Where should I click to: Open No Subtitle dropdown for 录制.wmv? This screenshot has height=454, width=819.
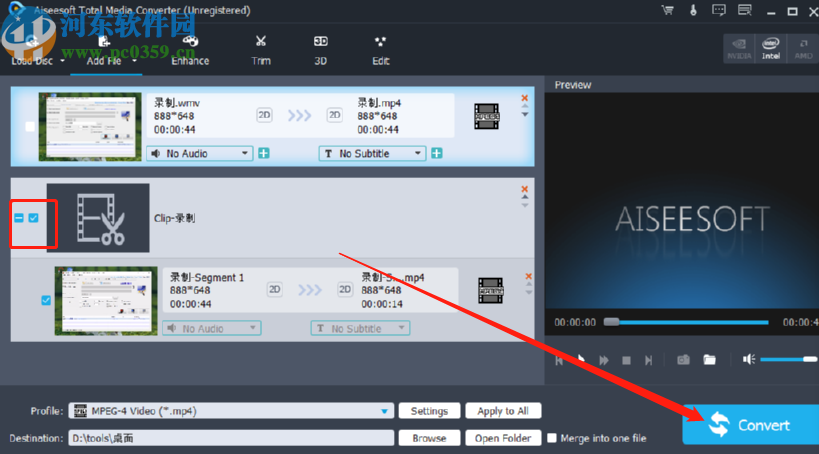point(372,153)
